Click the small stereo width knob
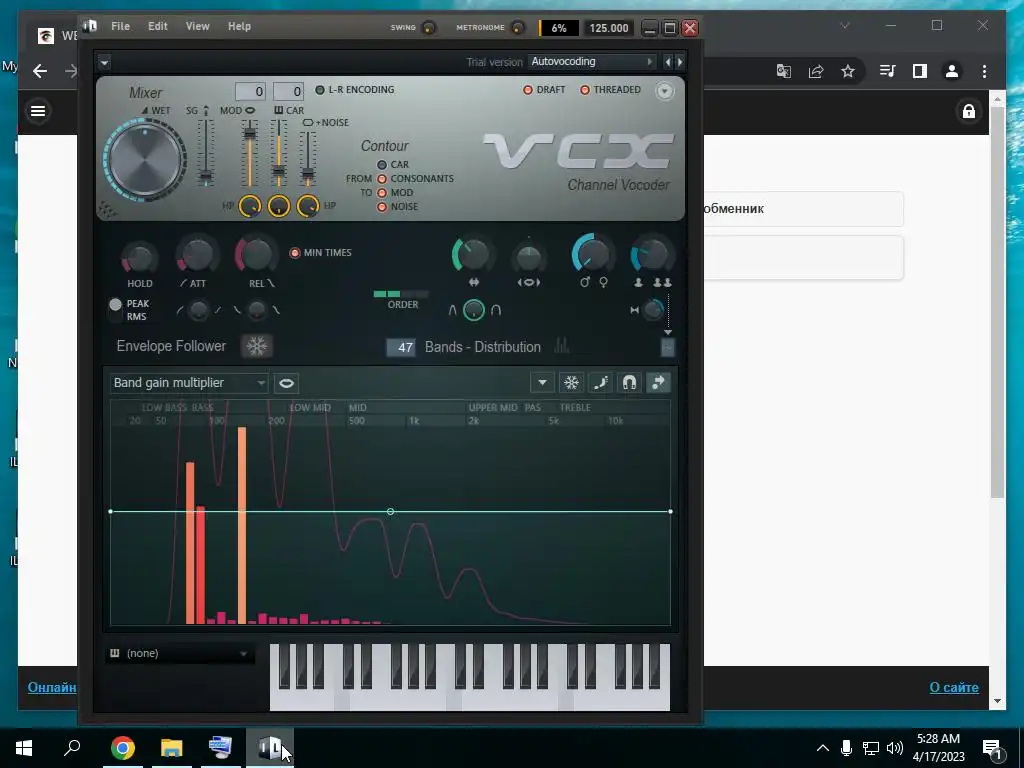 [x=652, y=310]
